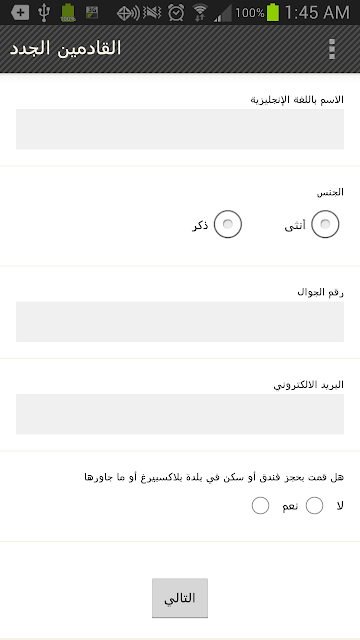Screen dimensions: 360x640
Task: Open the three-dot overflow menu
Action: [x=332, y=49]
